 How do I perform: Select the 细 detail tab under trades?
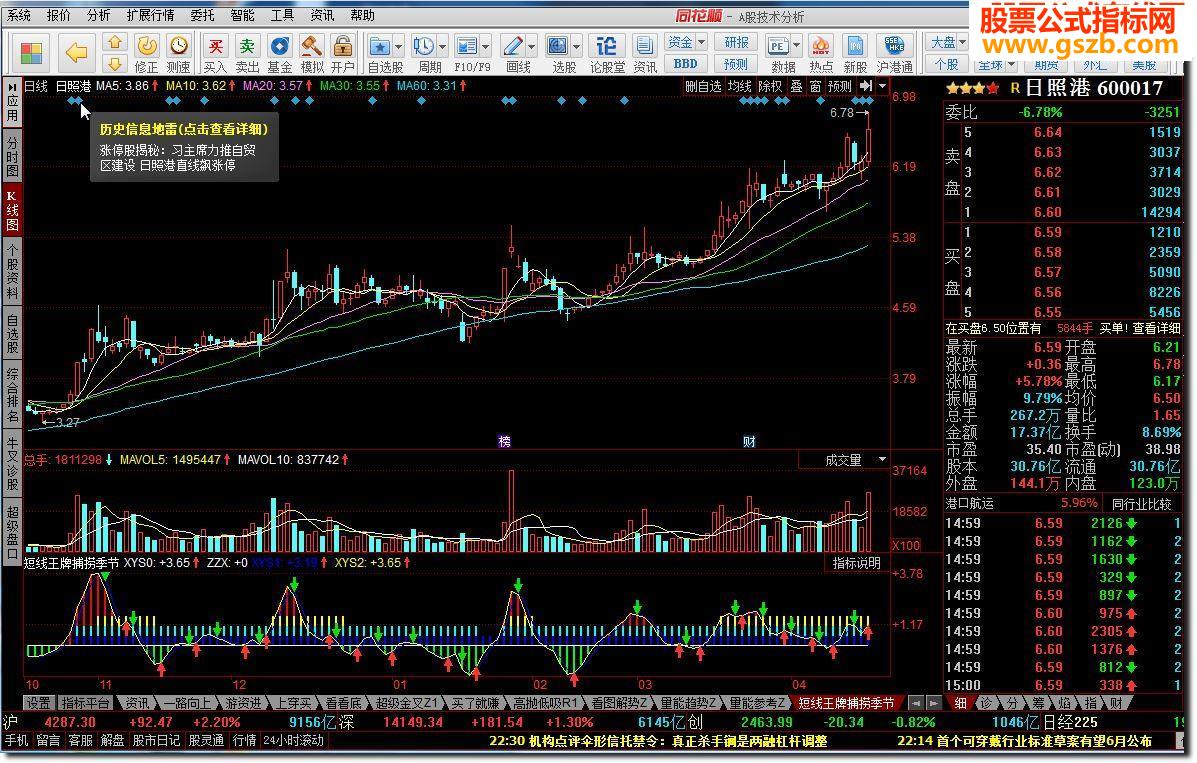coord(960,703)
